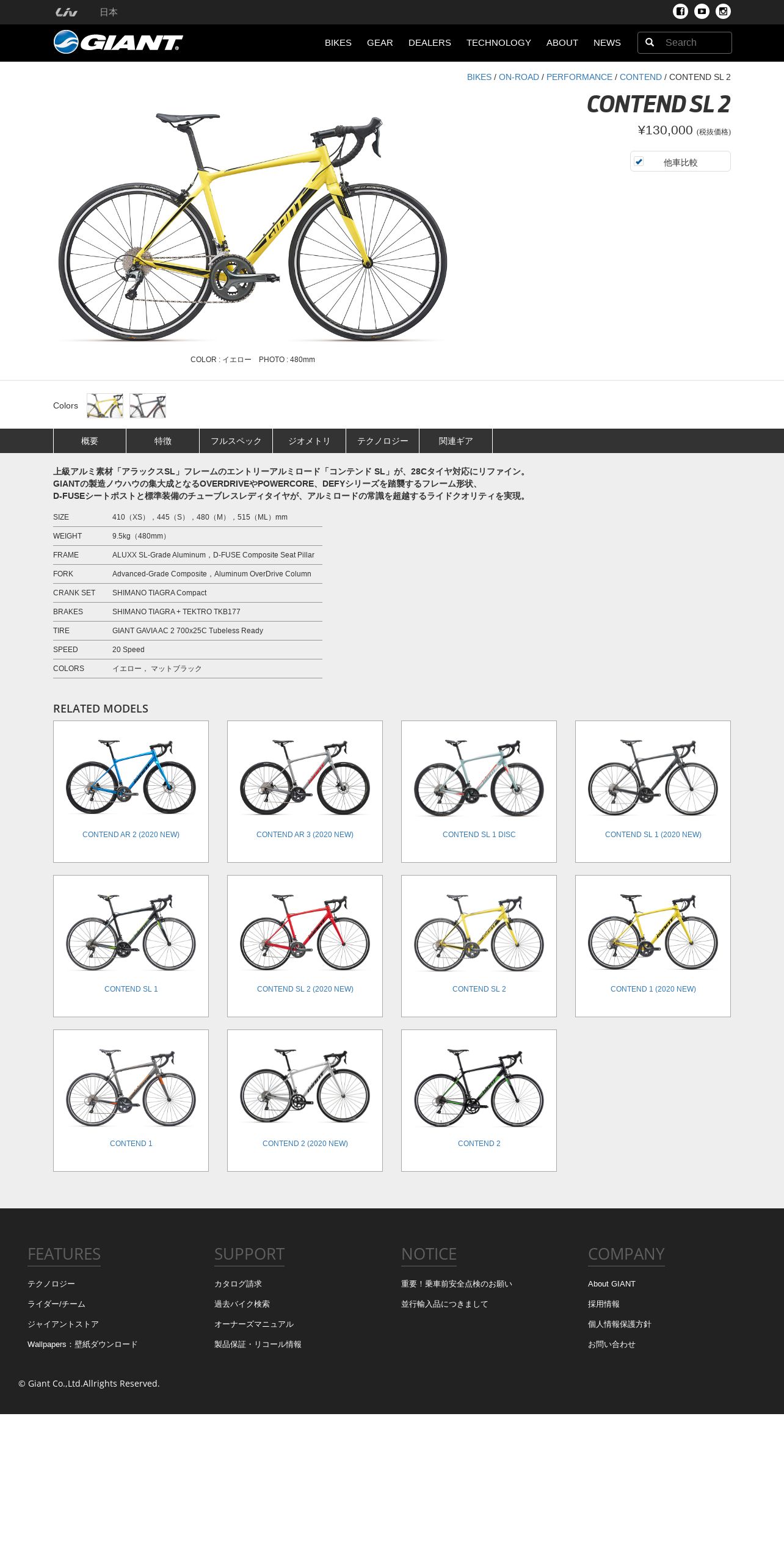784x1568 pixels.
Task: Open the NEWS menu
Action: point(607,43)
